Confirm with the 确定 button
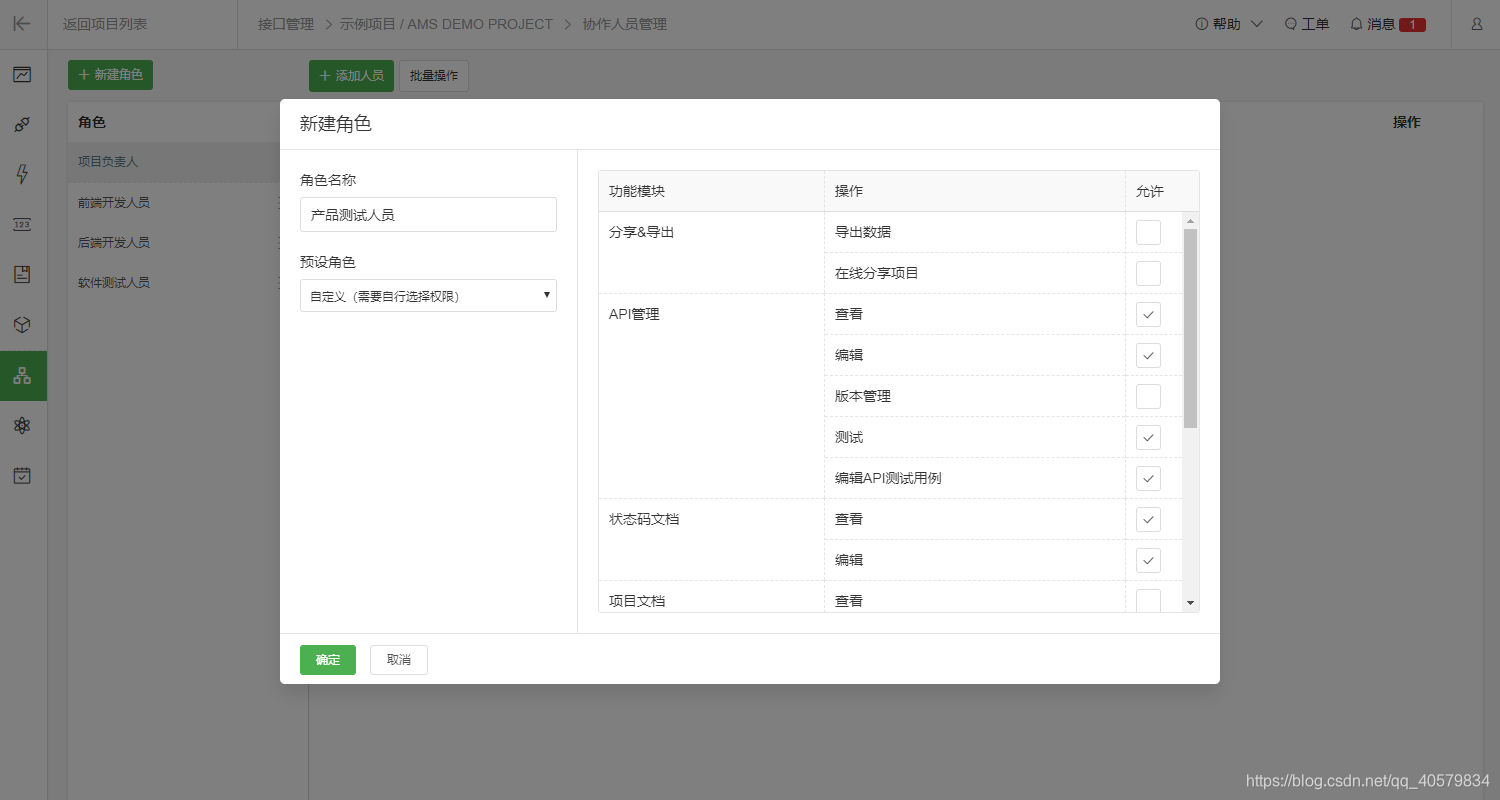 (x=328, y=660)
